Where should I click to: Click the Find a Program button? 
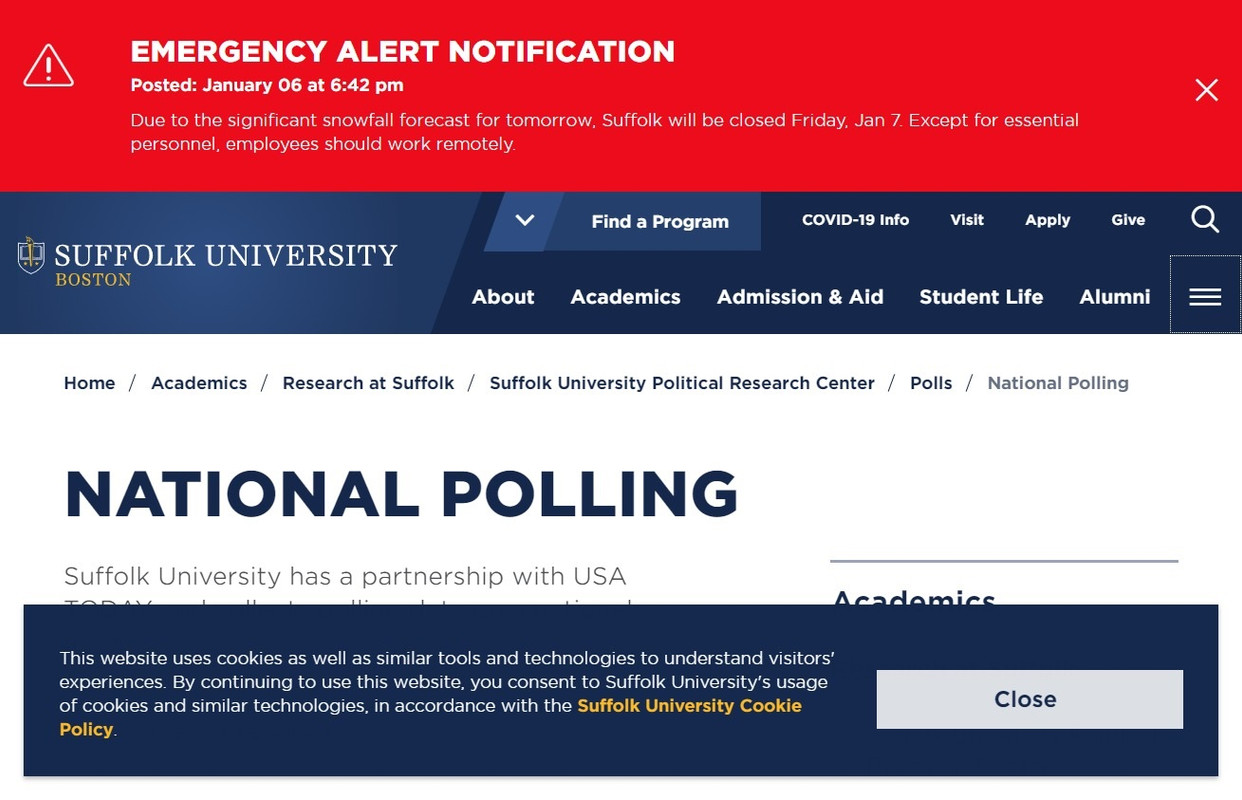(x=660, y=222)
